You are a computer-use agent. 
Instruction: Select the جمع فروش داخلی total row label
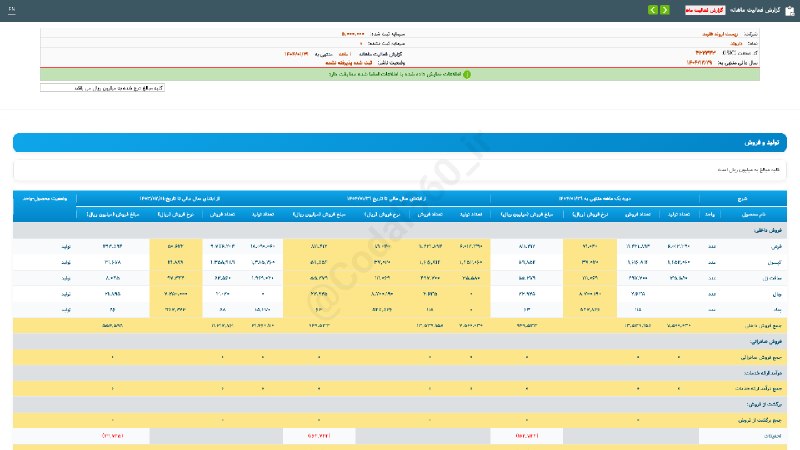click(x=763, y=326)
